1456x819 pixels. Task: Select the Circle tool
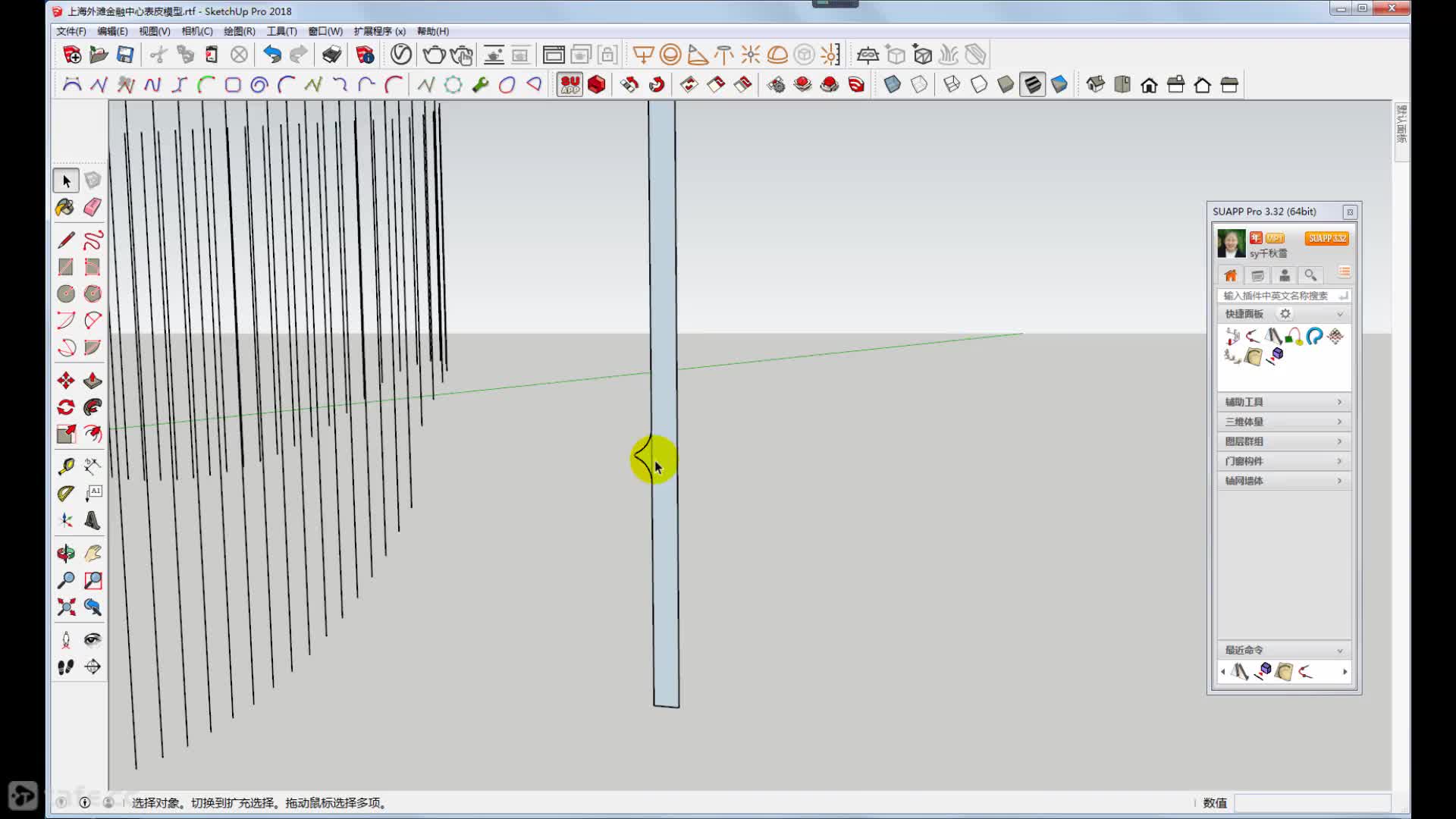tap(66, 293)
